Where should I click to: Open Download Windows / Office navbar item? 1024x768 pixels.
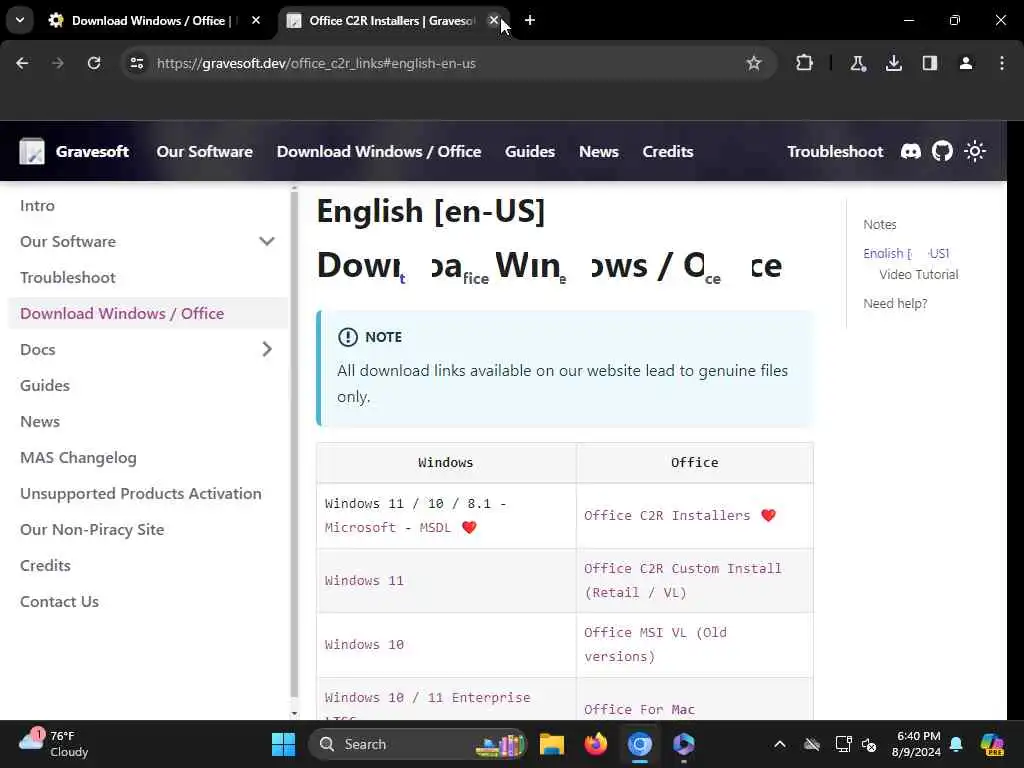pos(379,152)
